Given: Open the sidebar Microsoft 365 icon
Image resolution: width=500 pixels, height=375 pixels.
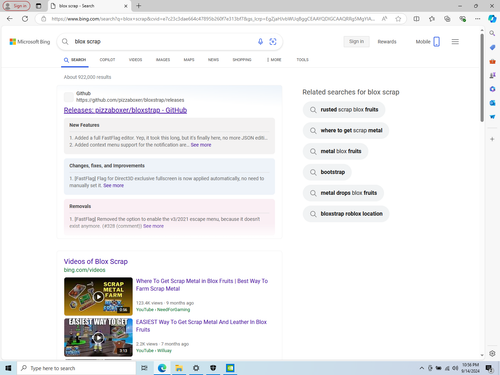Looking at the screenshot, I should (x=492, y=89).
